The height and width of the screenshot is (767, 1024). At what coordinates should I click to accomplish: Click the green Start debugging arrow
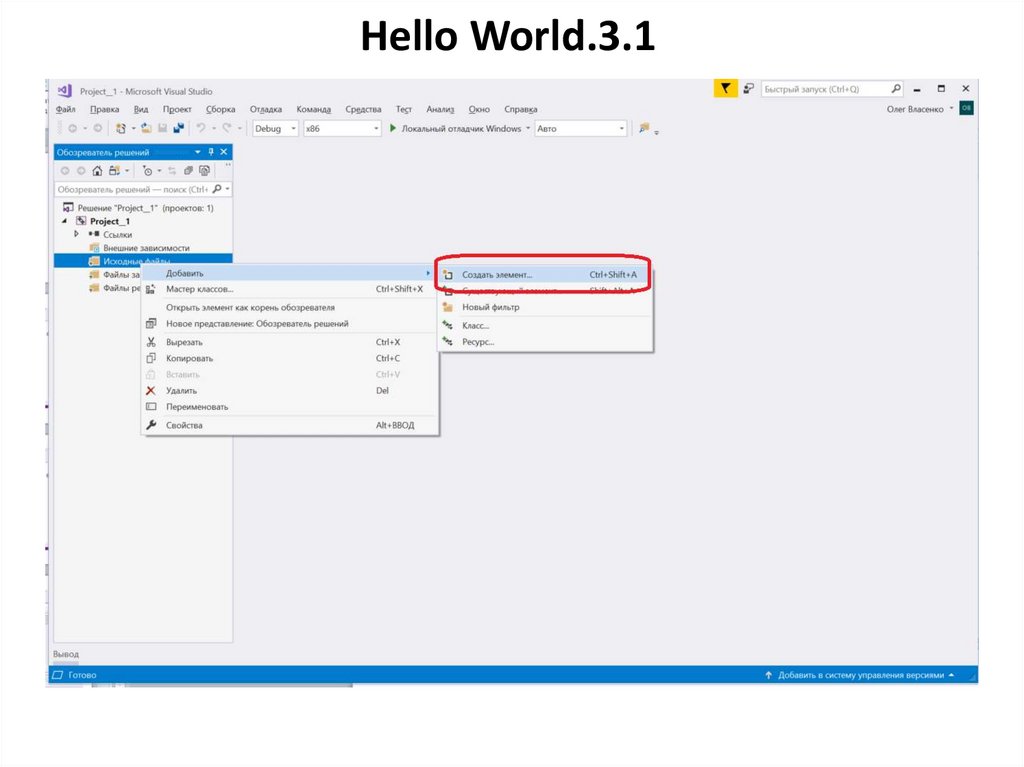[392, 129]
